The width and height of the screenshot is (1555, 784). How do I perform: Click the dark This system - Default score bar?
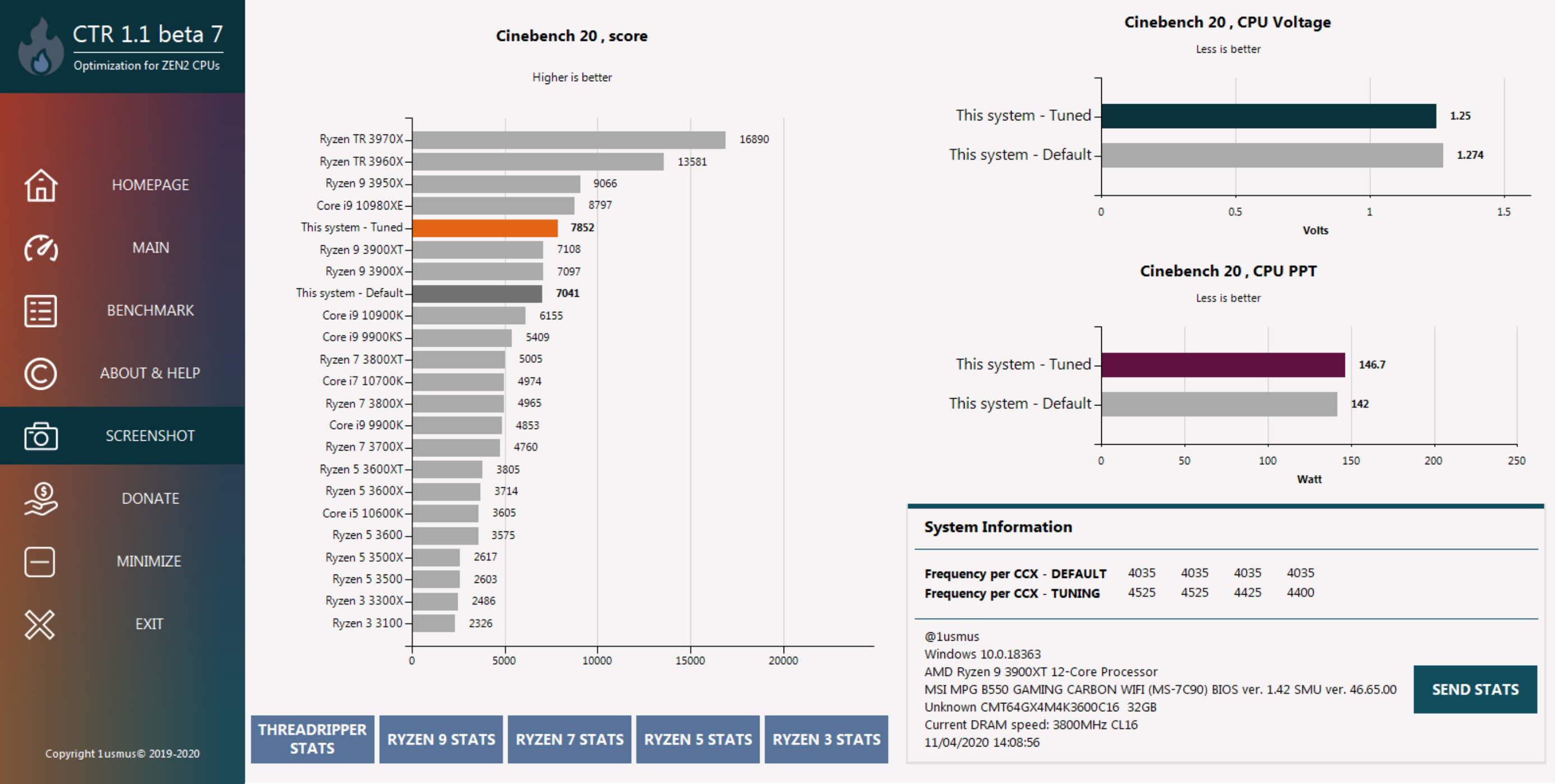click(x=477, y=293)
